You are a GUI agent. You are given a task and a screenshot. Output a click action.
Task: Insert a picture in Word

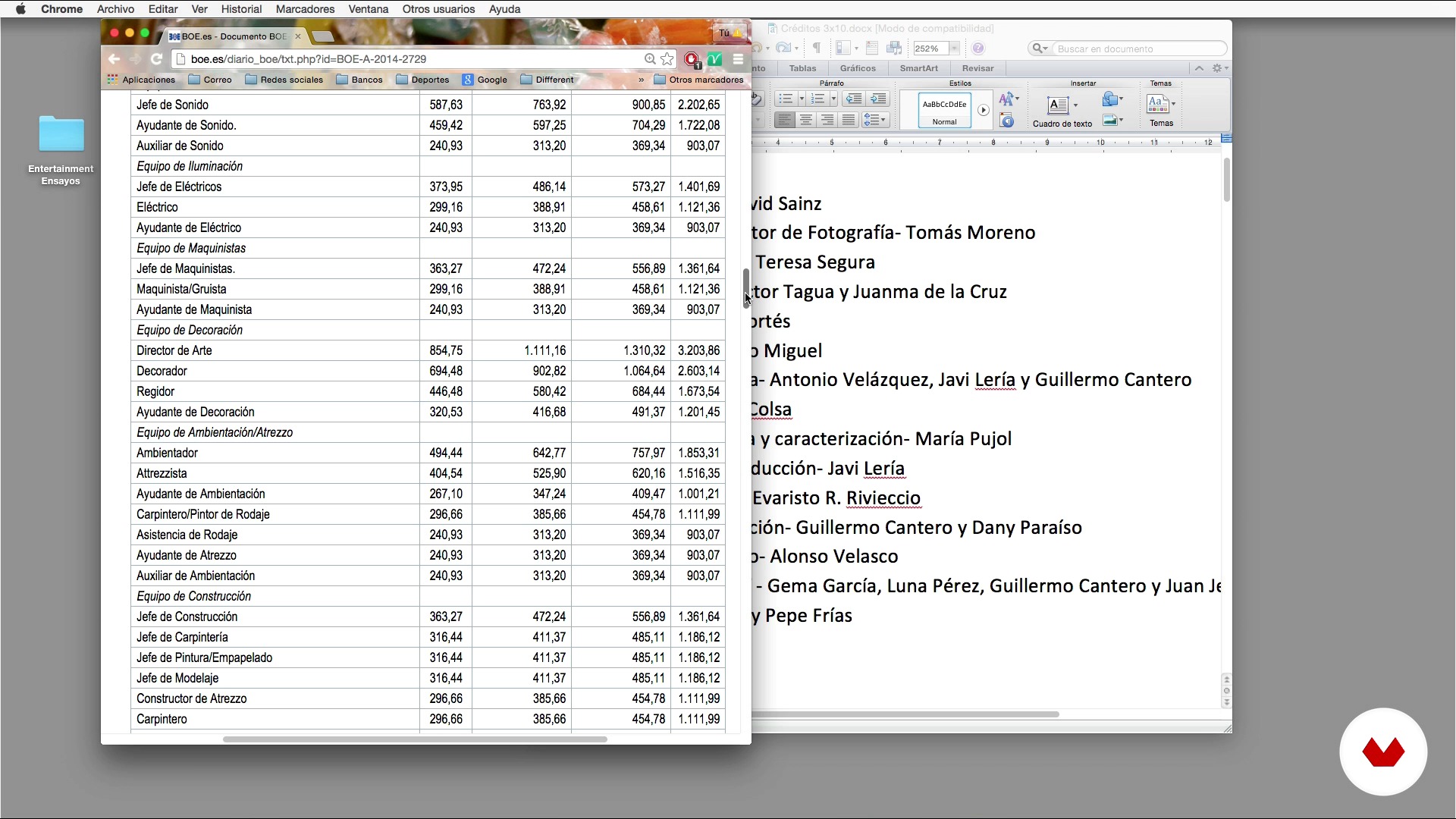[x=1112, y=120]
